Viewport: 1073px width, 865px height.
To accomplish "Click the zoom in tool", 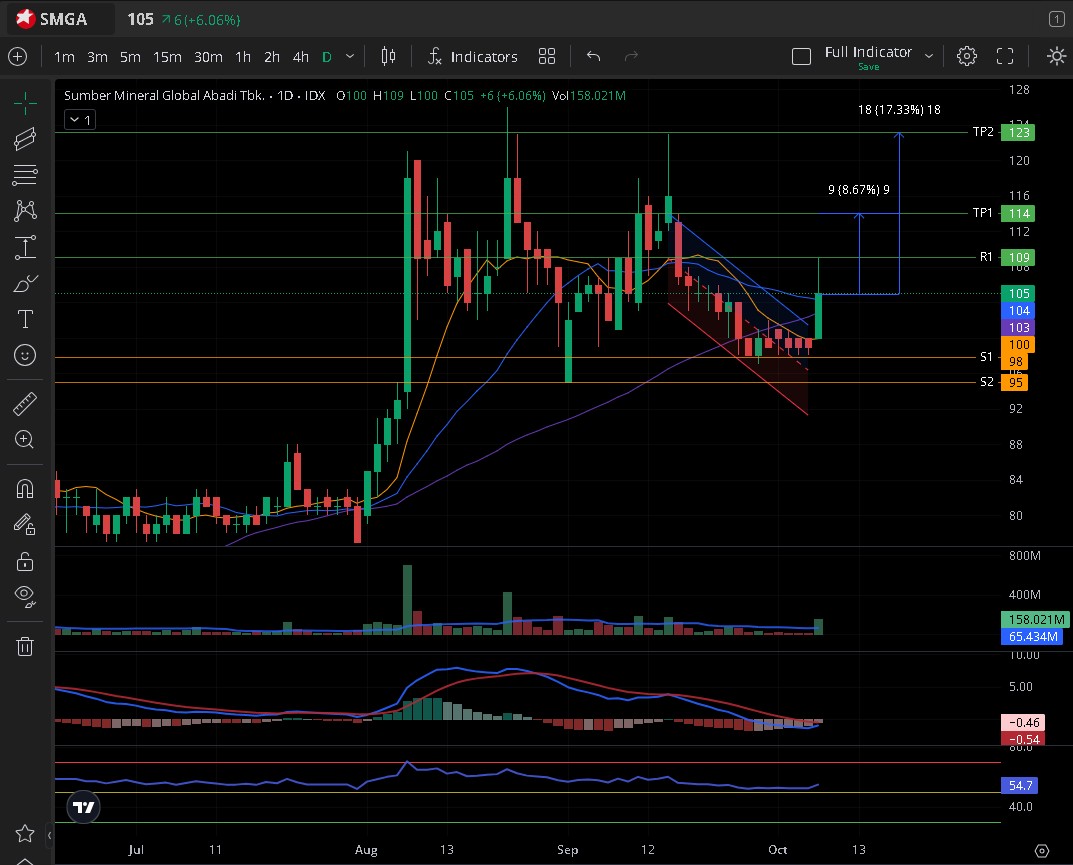I will (x=25, y=439).
